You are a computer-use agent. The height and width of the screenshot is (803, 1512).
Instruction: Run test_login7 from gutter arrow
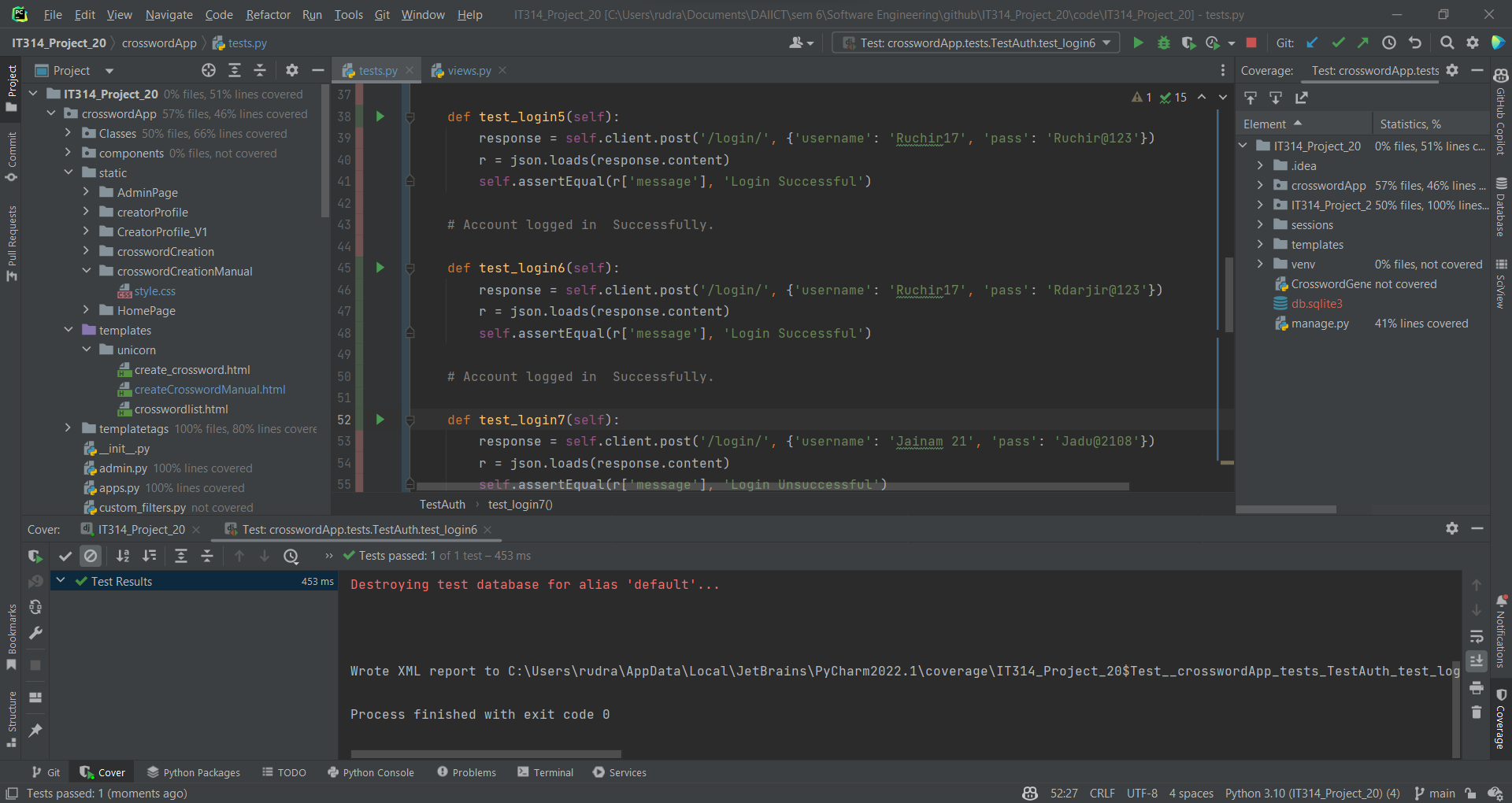(x=380, y=420)
